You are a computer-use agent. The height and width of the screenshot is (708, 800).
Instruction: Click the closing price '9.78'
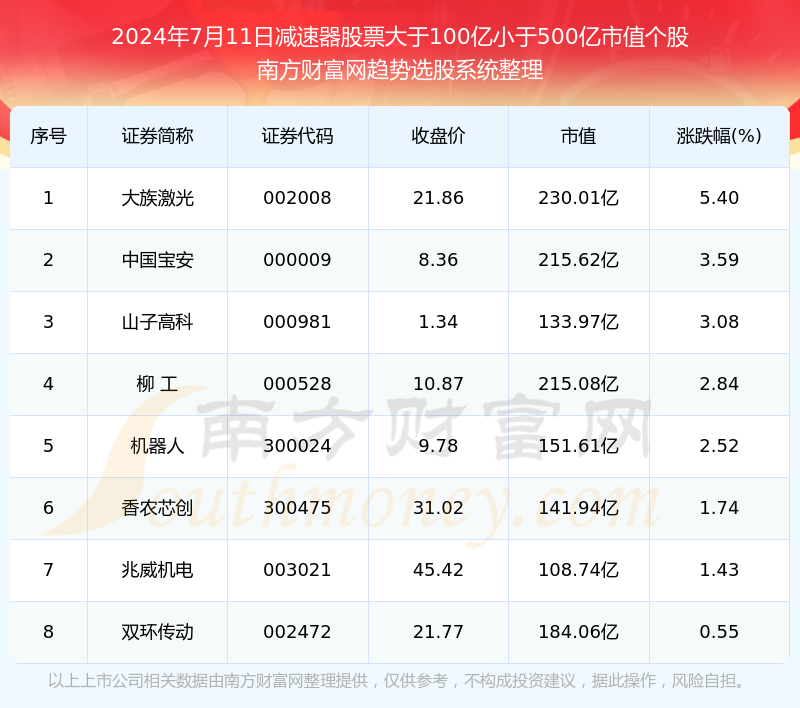point(438,446)
